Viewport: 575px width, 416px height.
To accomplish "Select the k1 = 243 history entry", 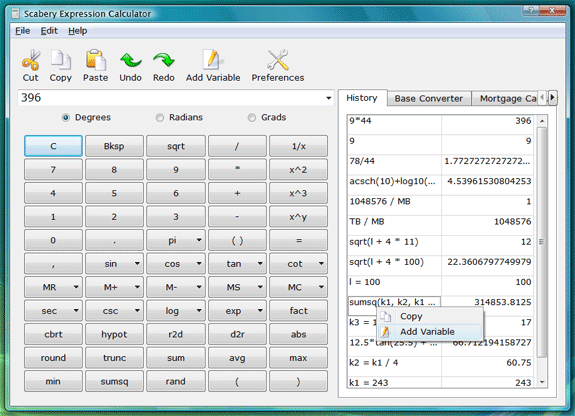I will [x=394, y=383].
